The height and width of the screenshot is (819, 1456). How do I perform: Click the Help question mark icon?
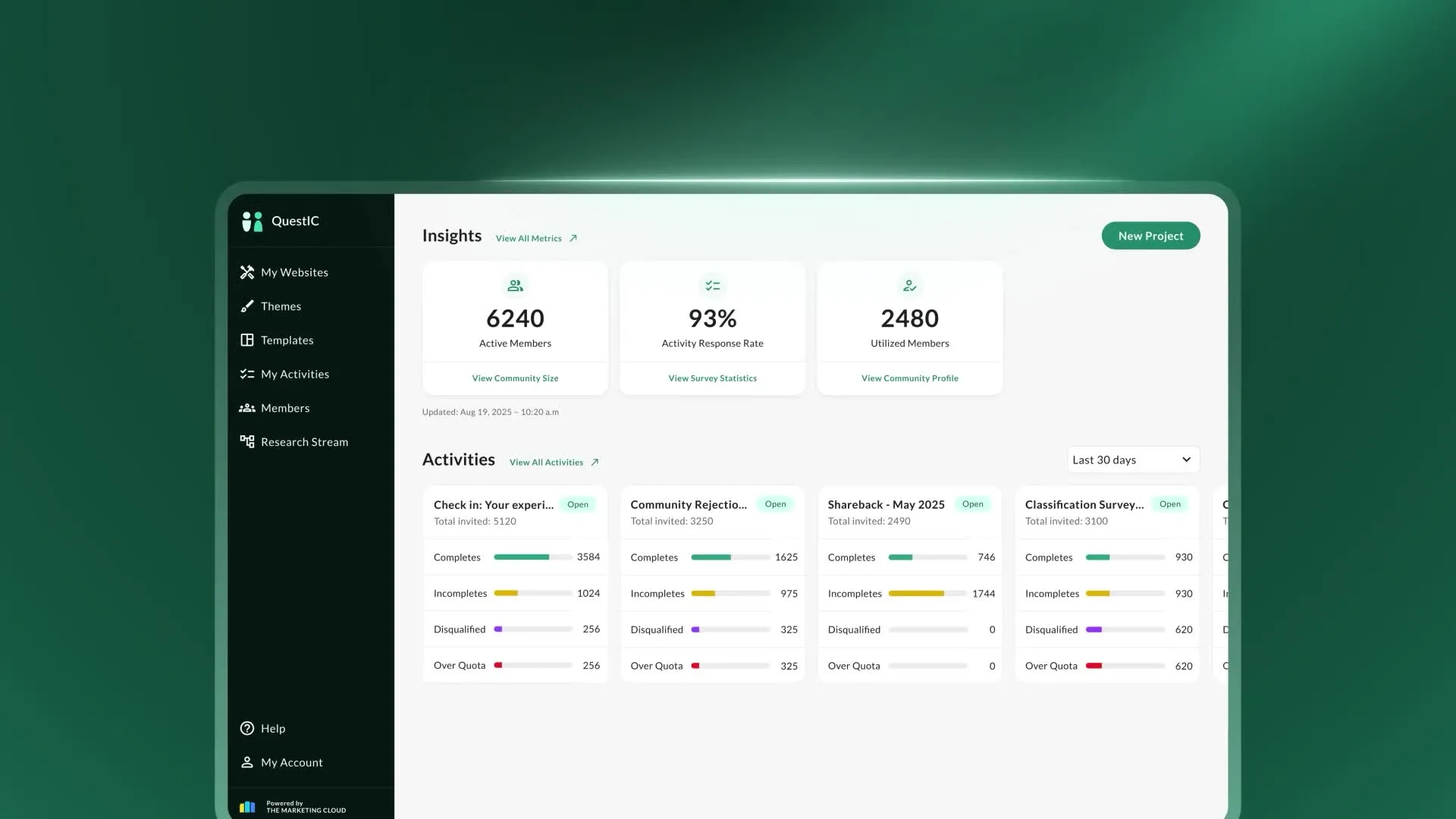point(247,729)
